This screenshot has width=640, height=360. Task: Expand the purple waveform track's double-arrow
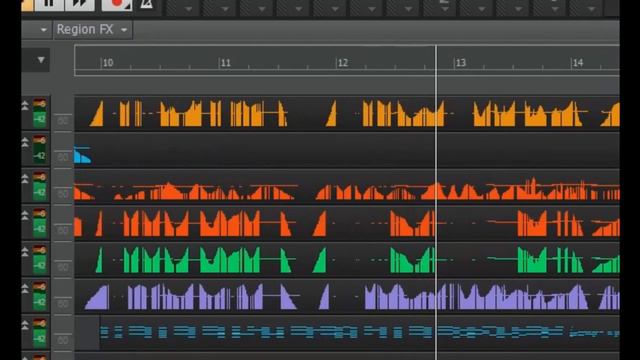(x=25, y=289)
